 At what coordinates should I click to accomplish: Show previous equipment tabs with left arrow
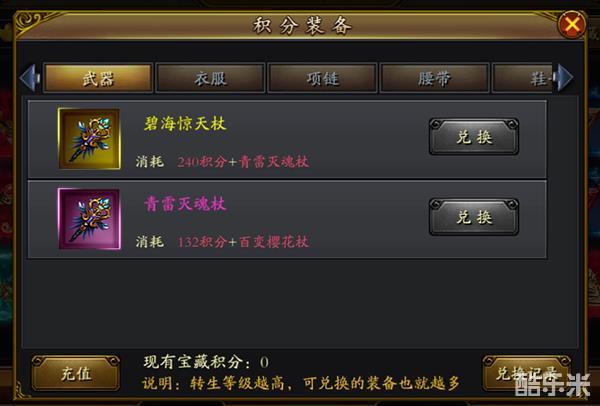(30, 78)
